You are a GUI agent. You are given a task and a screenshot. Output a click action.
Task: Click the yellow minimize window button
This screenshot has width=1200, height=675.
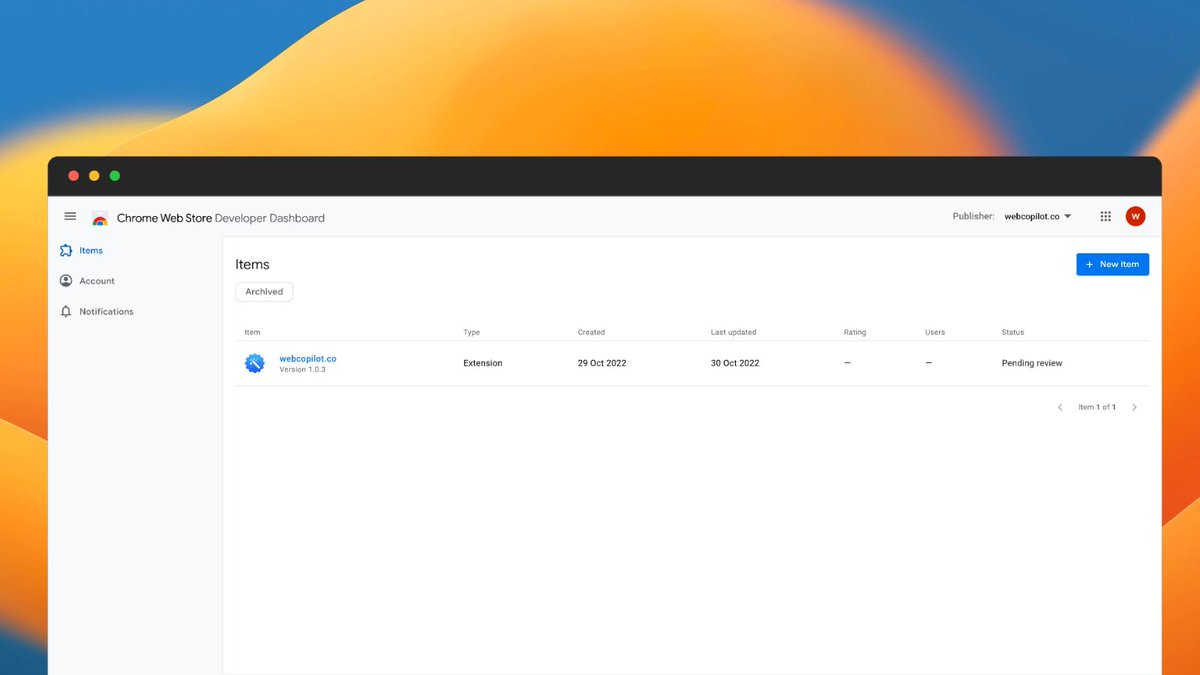pos(94,176)
